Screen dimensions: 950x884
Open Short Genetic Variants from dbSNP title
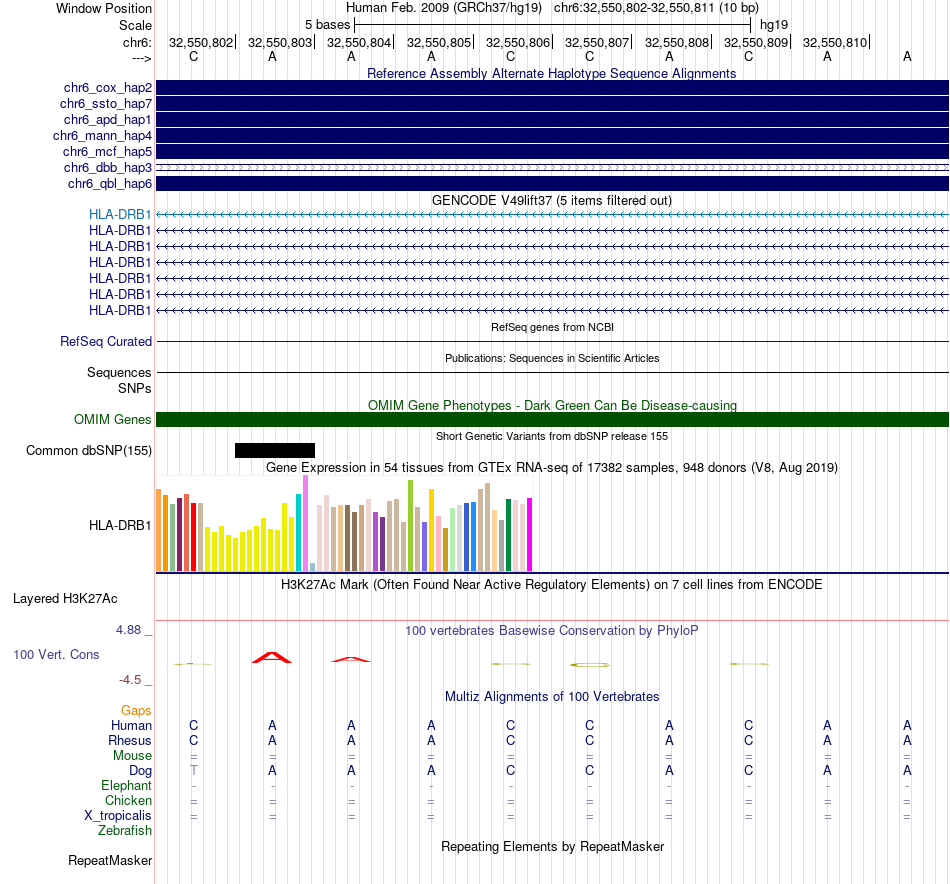click(552, 436)
